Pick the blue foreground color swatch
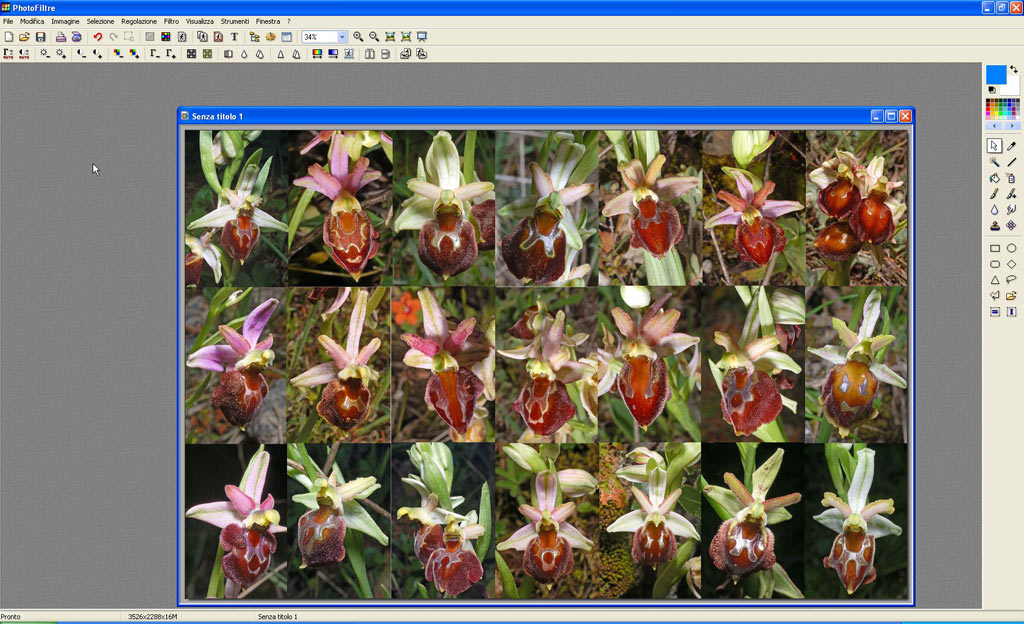Viewport: 1024px width, 624px height. click(995, 74)
